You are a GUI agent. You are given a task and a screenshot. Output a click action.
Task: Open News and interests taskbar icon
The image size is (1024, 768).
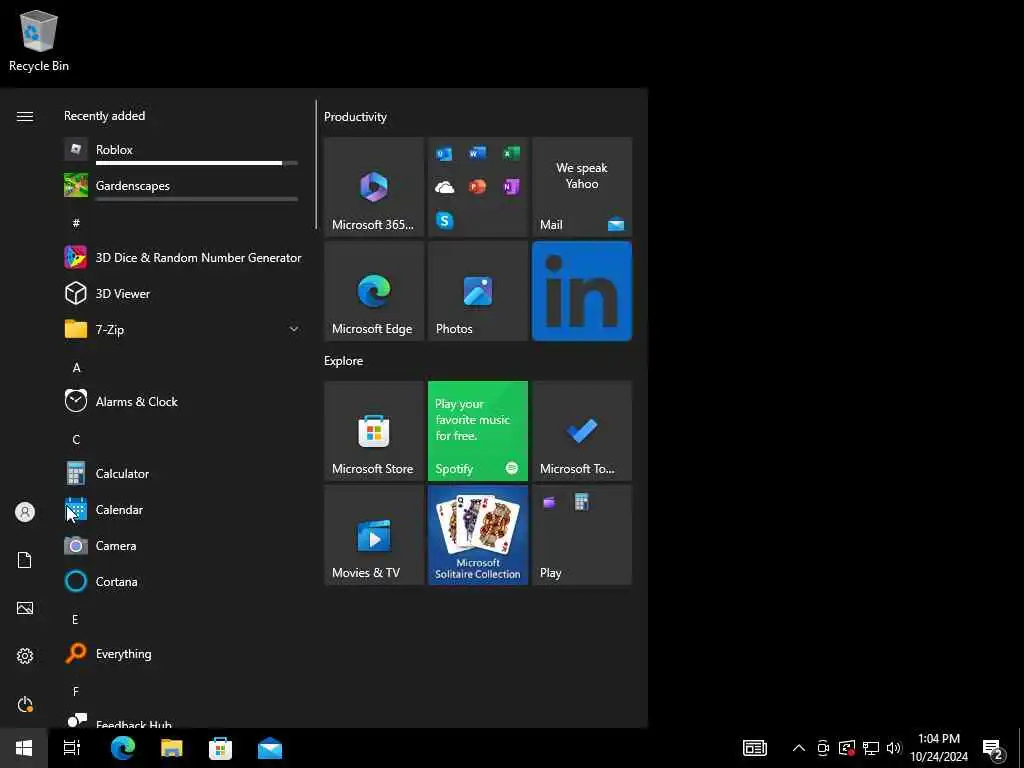tap(755, 748)
